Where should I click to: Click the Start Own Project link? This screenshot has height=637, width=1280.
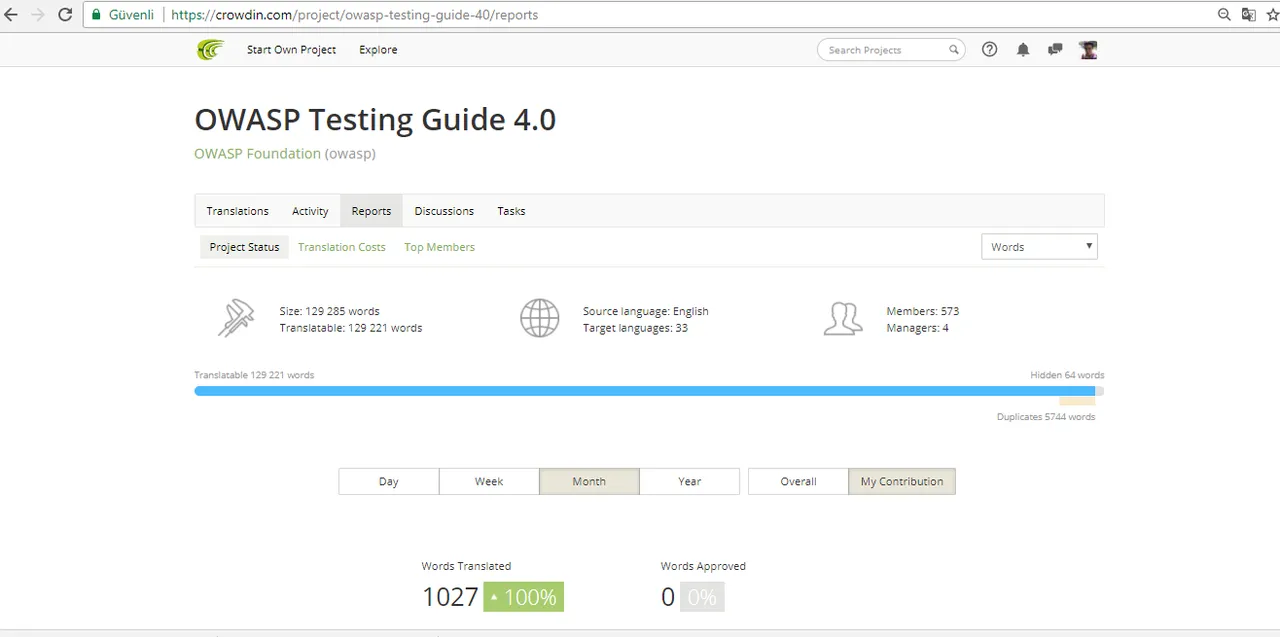[291, 50]
